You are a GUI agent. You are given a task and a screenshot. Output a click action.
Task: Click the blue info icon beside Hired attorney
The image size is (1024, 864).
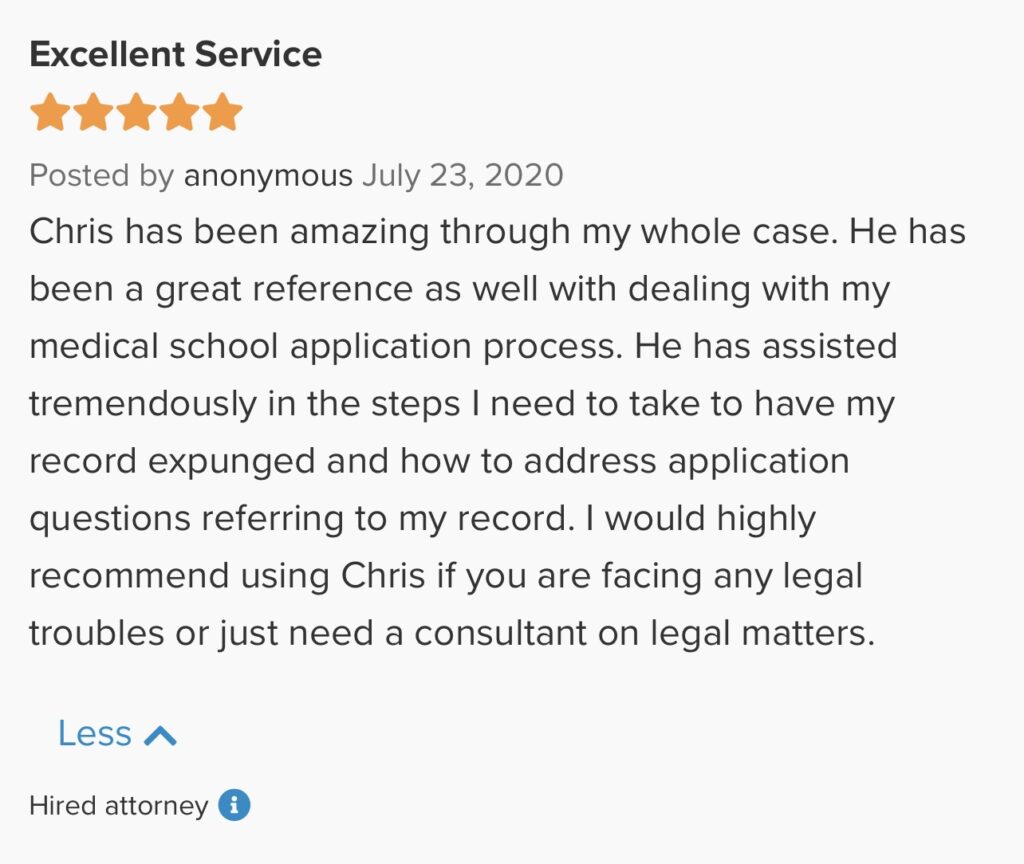[234, 805]
